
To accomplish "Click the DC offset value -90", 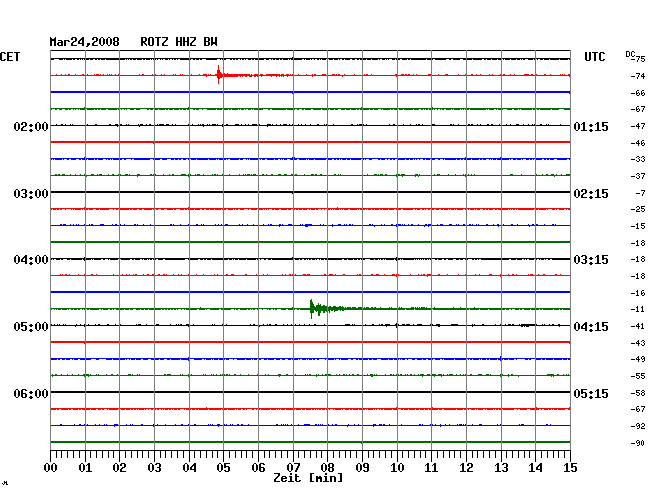I will click(638, 443).
